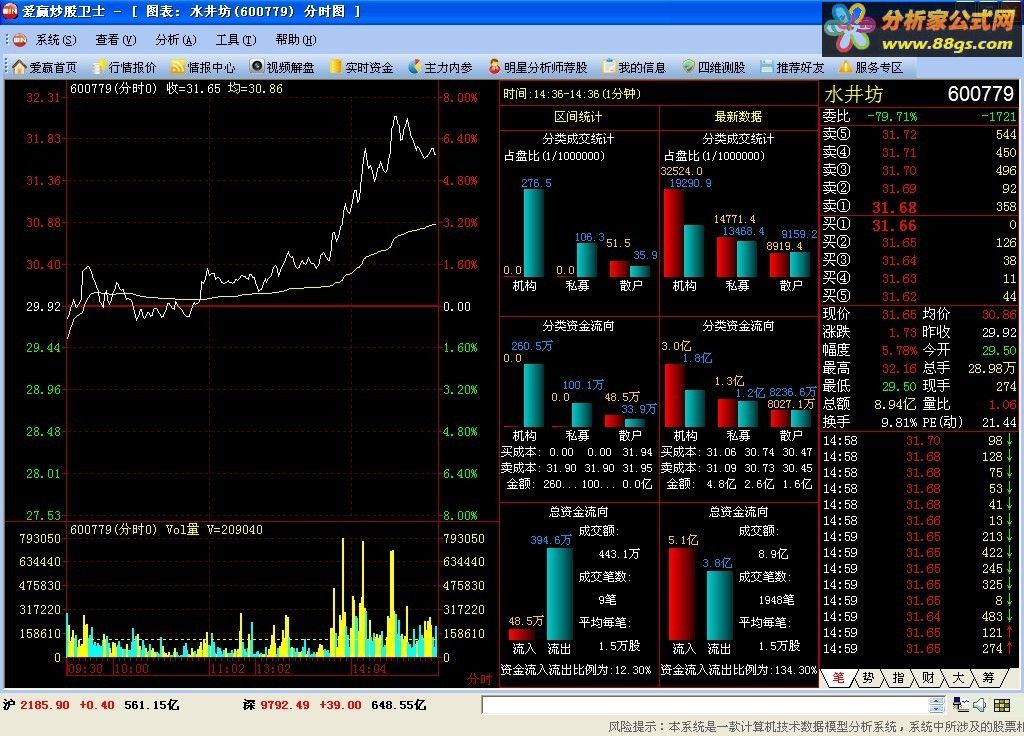Click the 最高 32.16 value

tap(899, 368)
